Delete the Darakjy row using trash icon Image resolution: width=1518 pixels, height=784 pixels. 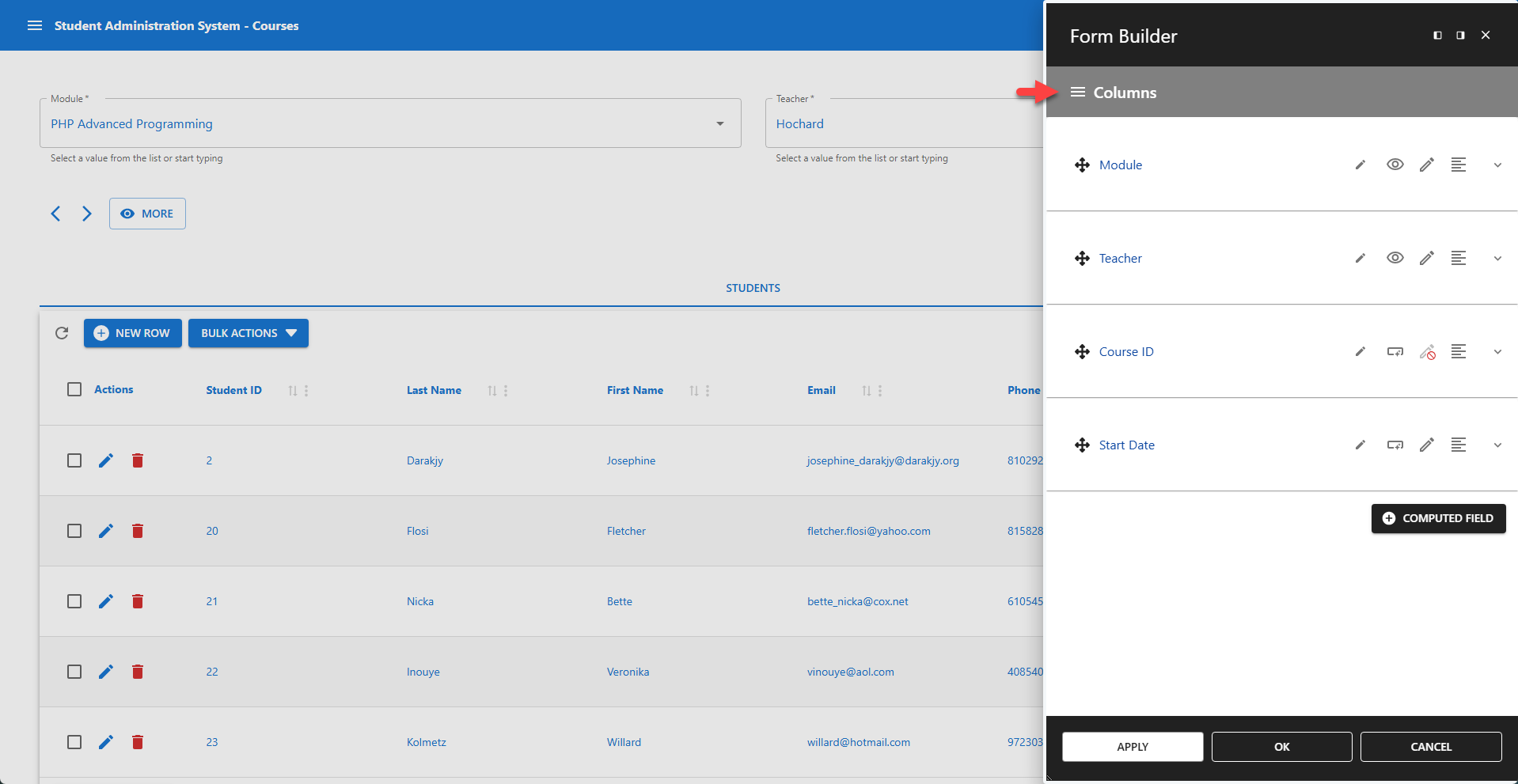pos(138,460)
